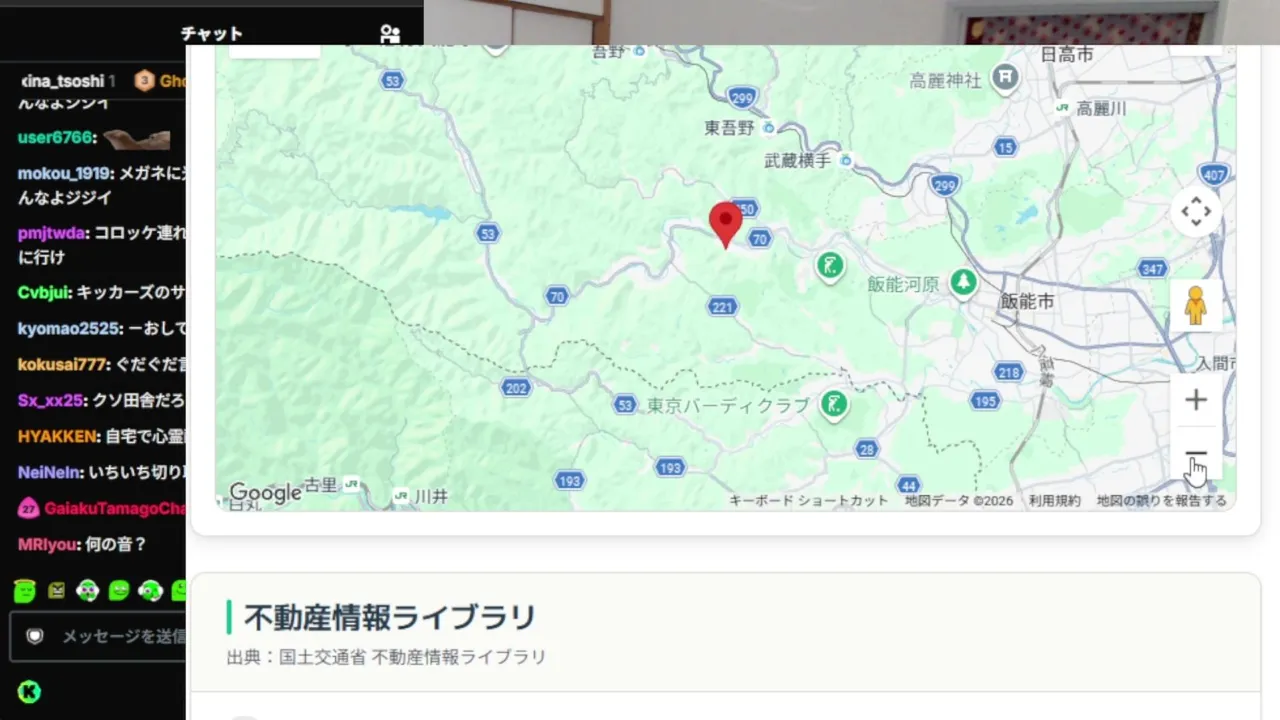The image size is (1280, 720).
Task: Open the 利用規約 terms link
Action: (x=1055, y=501)
